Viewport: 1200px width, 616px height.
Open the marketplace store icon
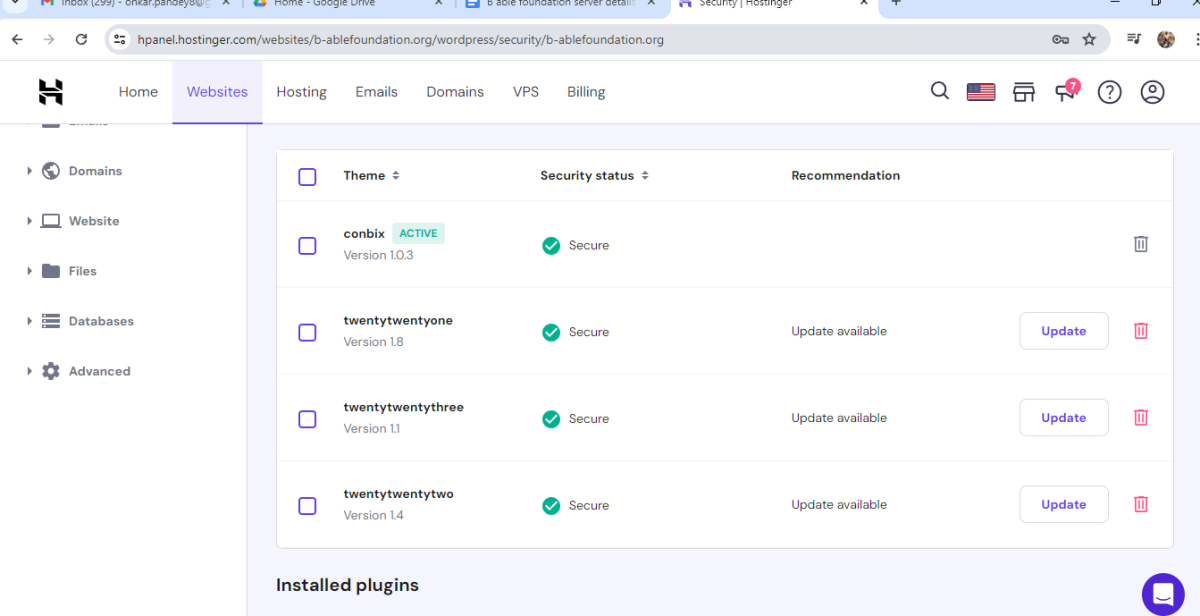coord(1023,92)
